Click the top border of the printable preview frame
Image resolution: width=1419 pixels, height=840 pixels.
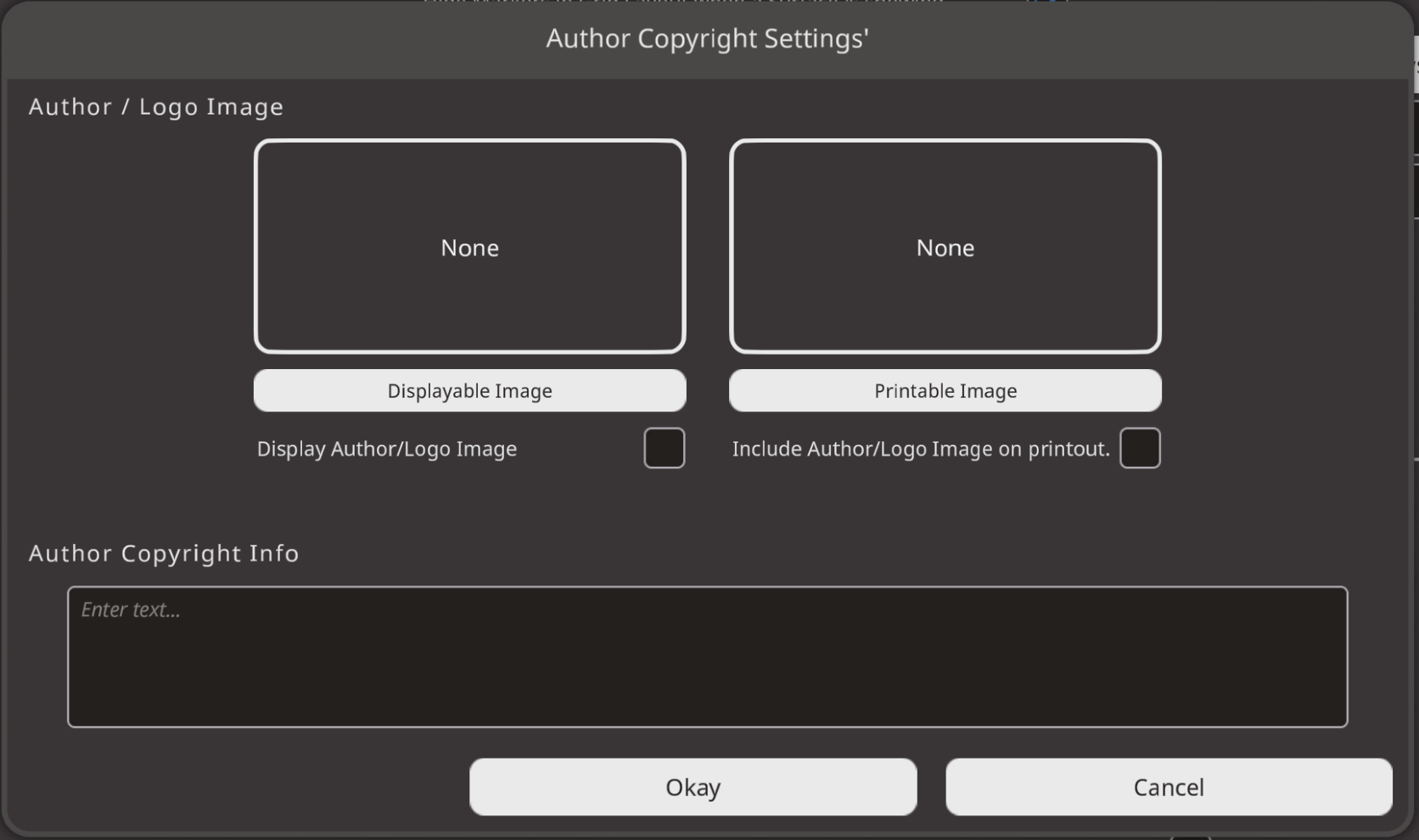[x=945, y=142]
